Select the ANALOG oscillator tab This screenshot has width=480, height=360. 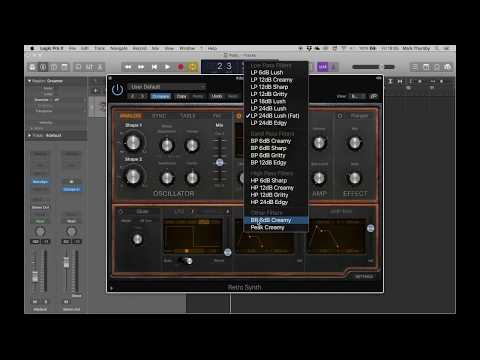pyautogui.click(x=131, y=116)
